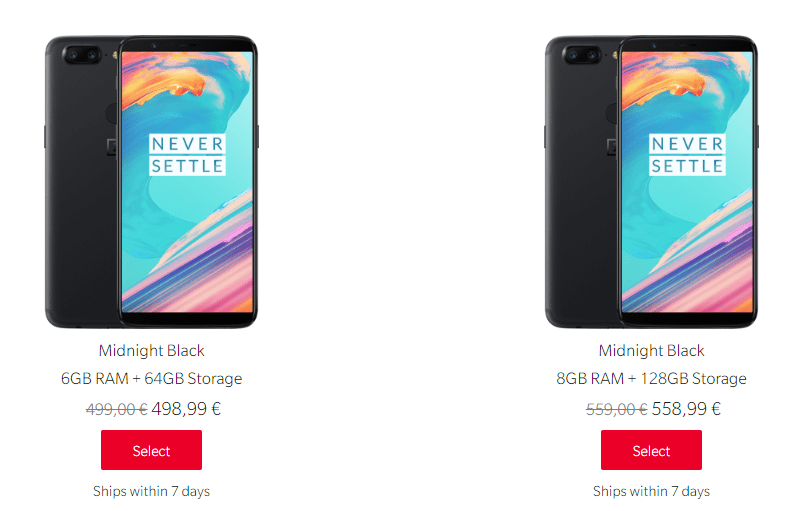Click the 498,99 € price
The image size is (801, 511).
point(186,409)
